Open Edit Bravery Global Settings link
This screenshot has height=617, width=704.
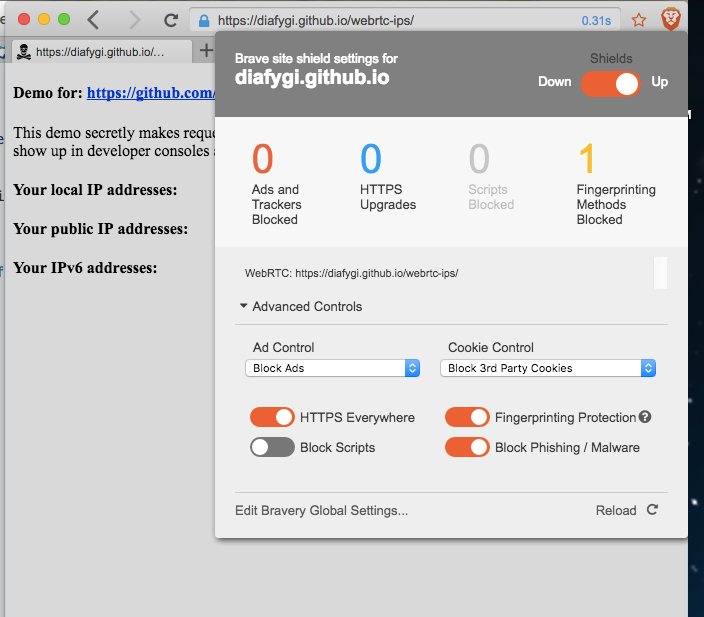321,511
